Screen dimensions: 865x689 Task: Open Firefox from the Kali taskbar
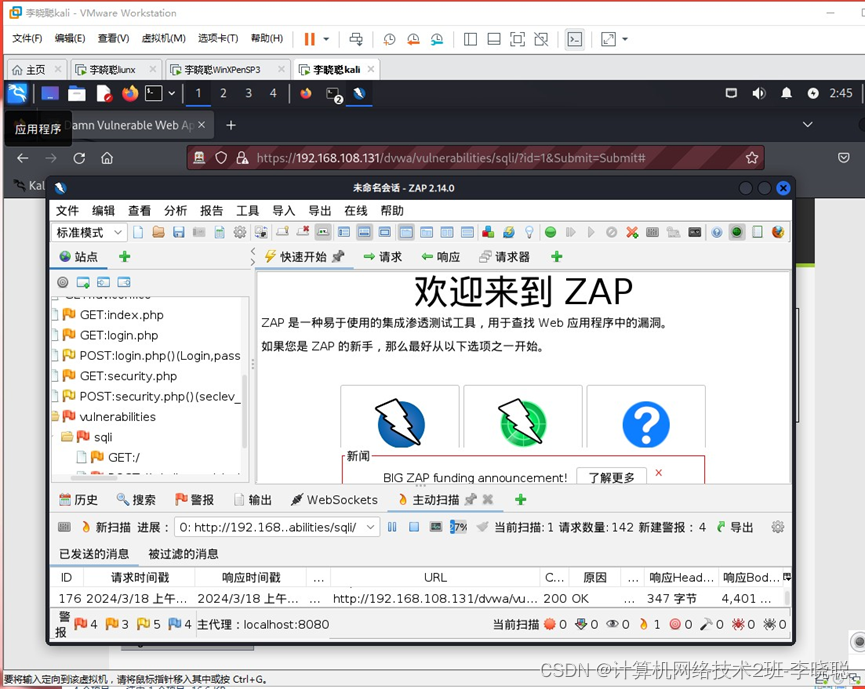pos(129,93)
